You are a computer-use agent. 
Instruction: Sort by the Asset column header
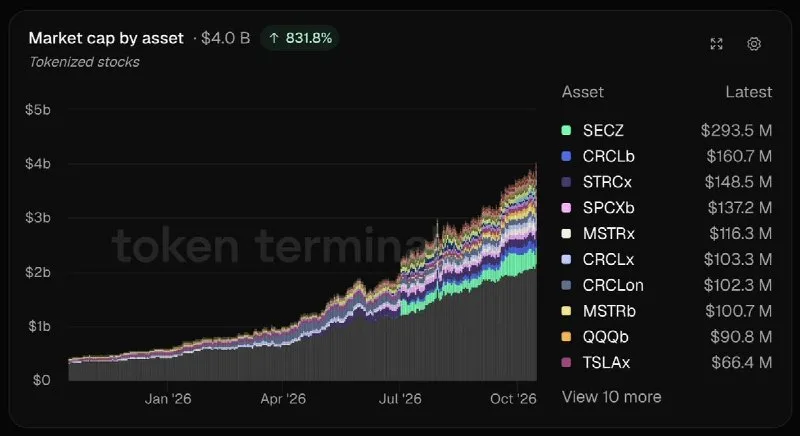click(583, 92)
